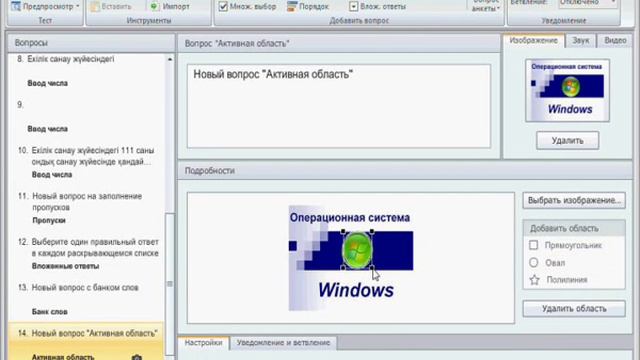Click the Инструменты group label

click(149, 20)
